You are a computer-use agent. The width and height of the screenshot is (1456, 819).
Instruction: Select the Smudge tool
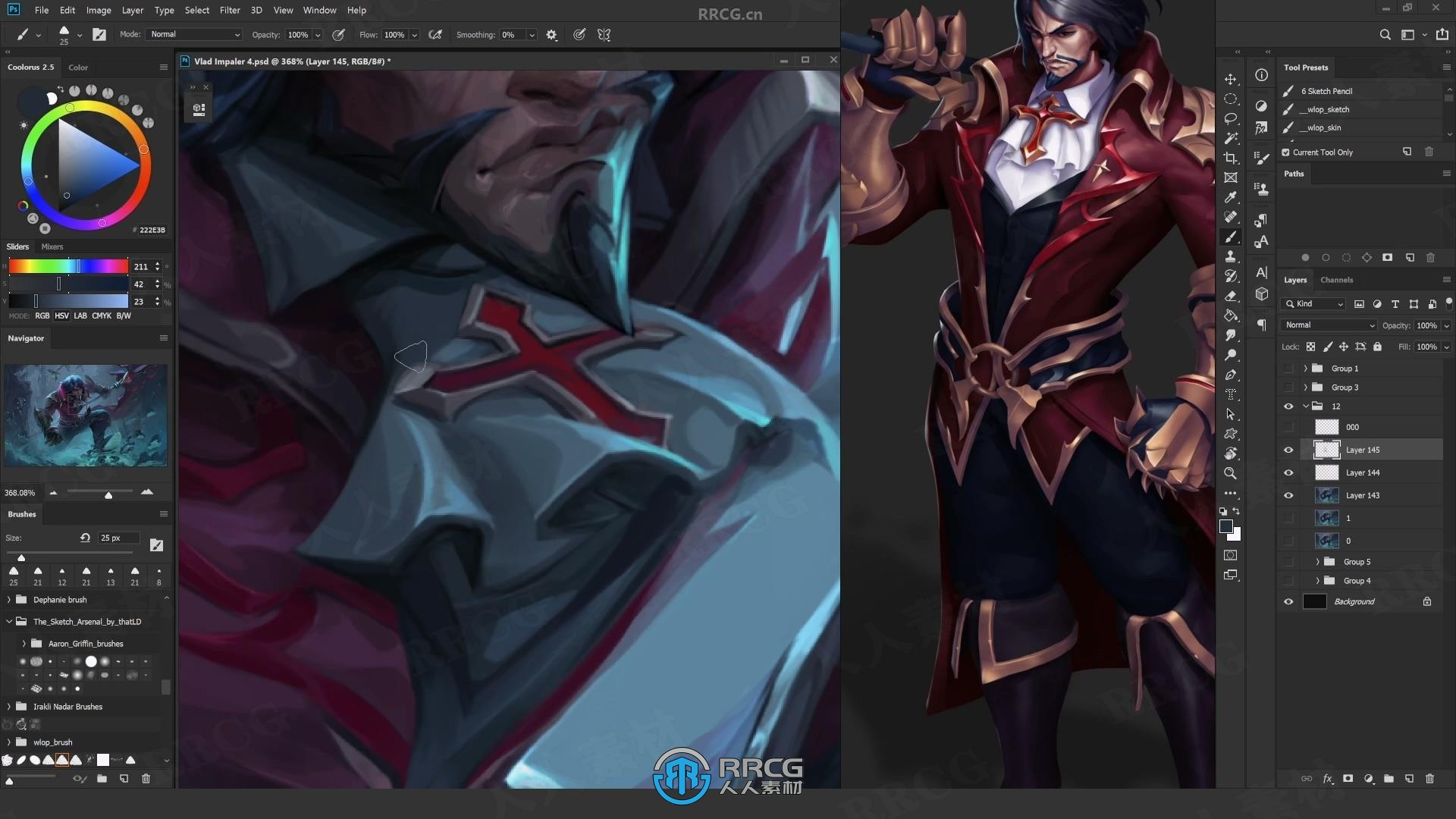tap(1231, 335)
